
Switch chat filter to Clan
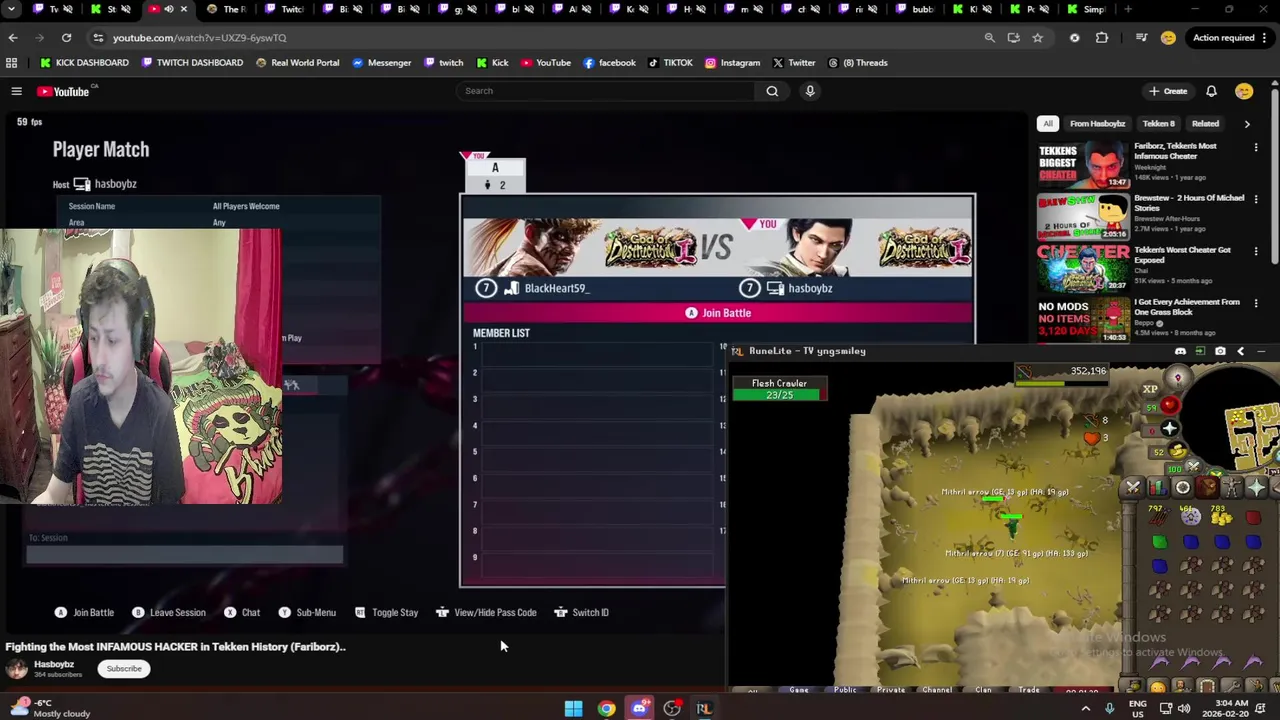point(983,690)
